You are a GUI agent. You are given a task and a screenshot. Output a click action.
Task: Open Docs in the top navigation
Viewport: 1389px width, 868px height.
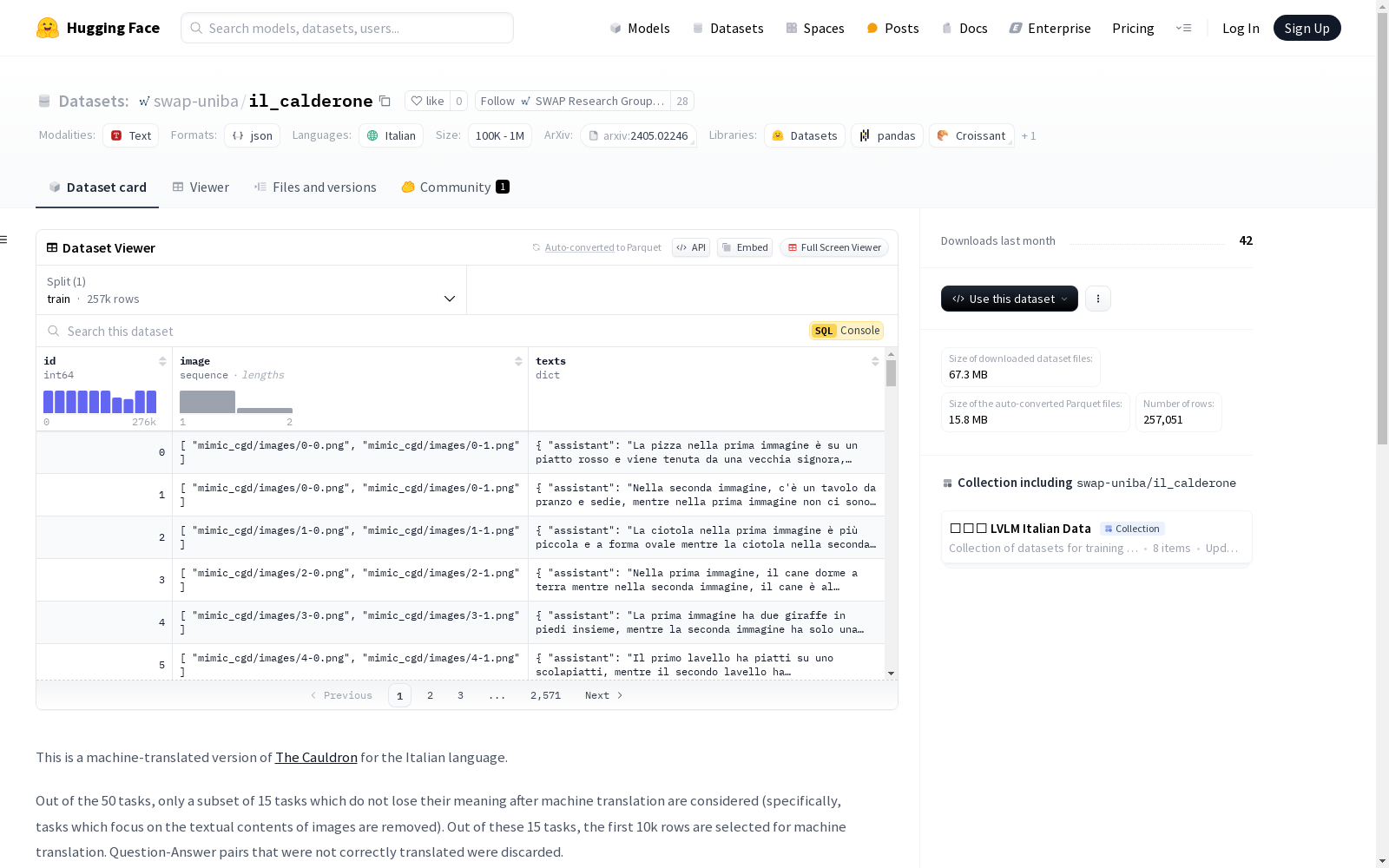[x=964, y=28]
